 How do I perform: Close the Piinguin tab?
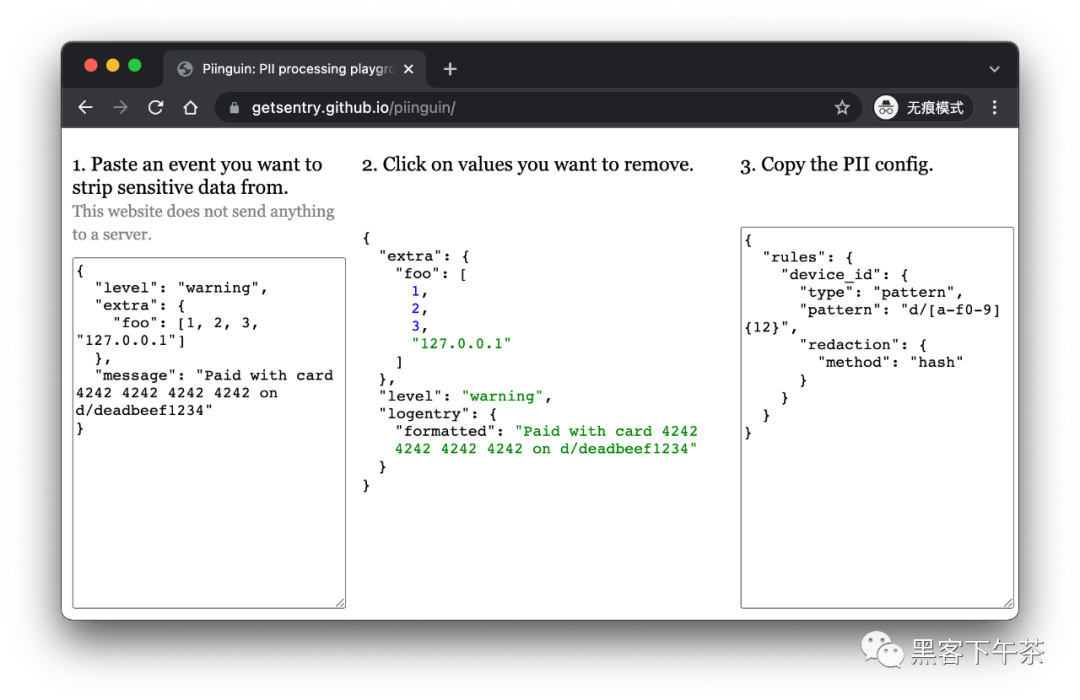[408, 69]
